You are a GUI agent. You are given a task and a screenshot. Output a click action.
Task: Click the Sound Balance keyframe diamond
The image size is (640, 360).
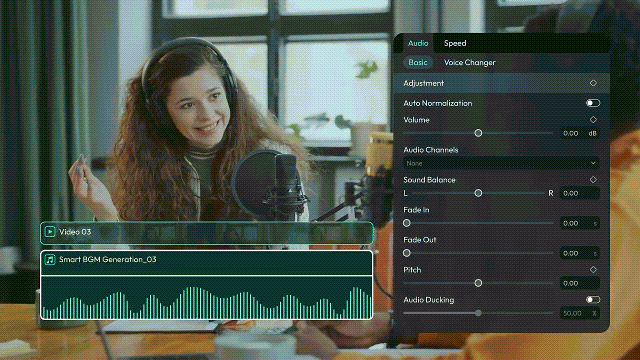click(593, 180)
